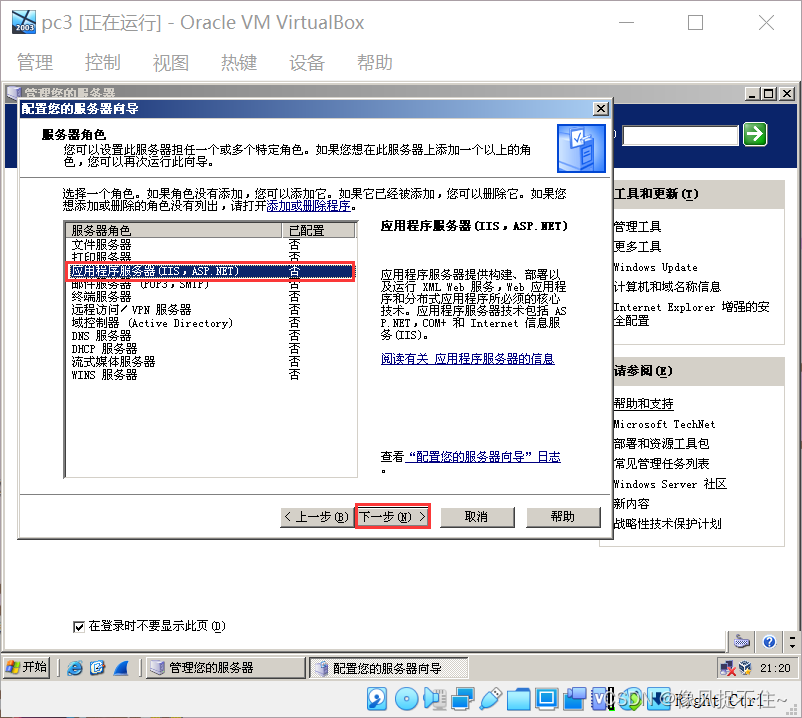Open the 配置您的服务器向导 日志 link

coord(483,457)
